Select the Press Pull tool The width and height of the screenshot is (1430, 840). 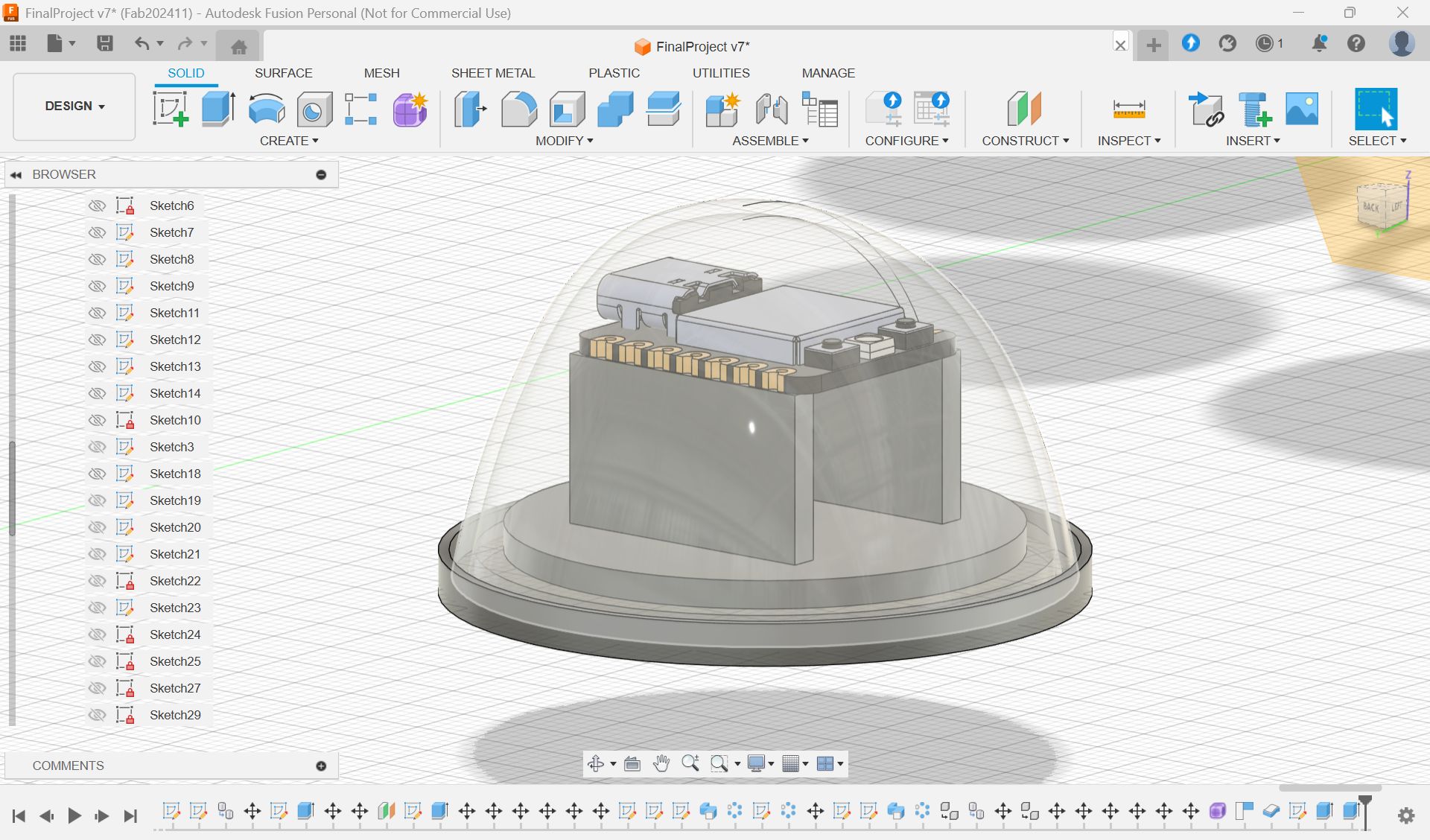point(470,109)
